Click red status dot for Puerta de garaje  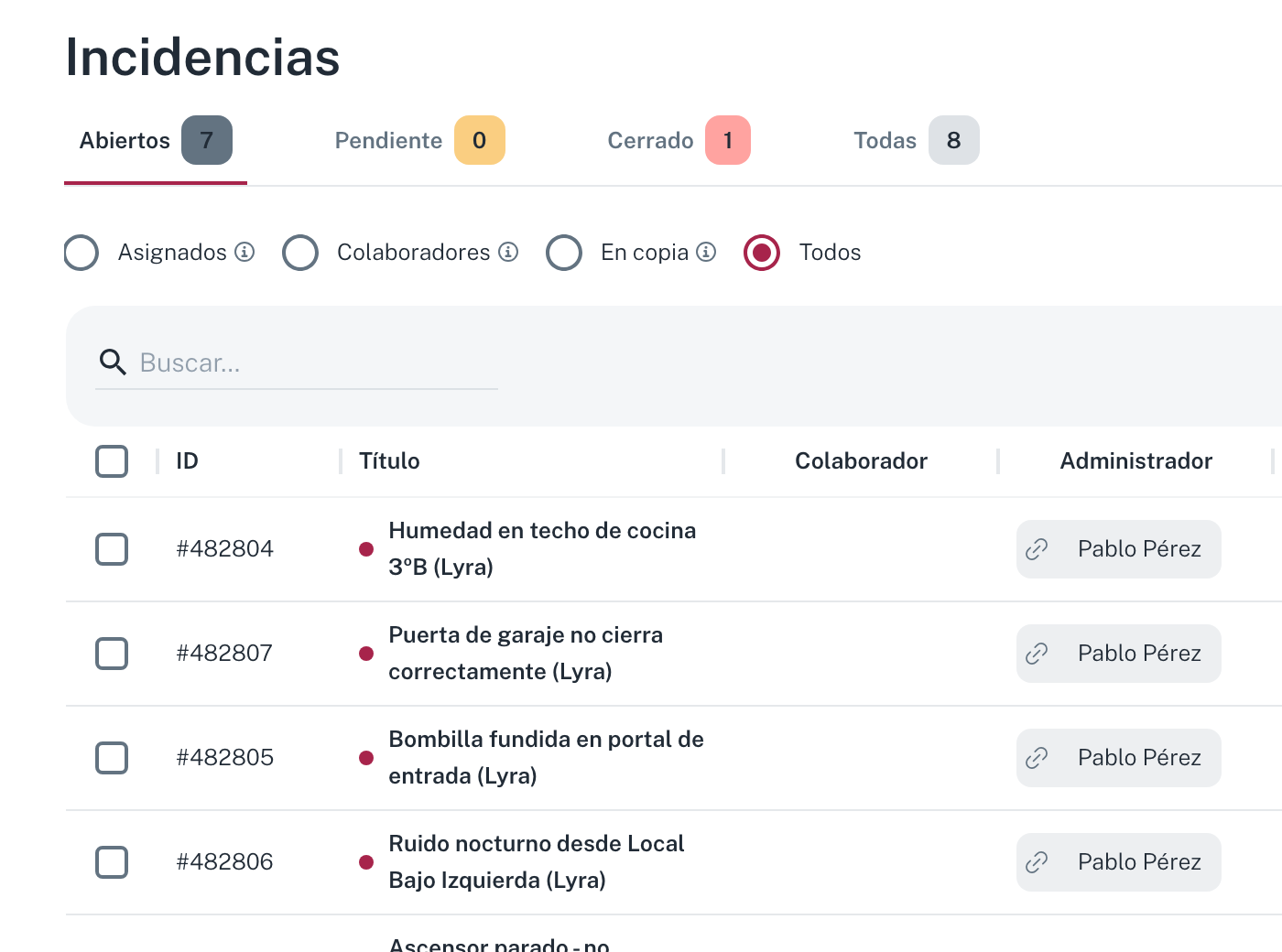(366, 654)
